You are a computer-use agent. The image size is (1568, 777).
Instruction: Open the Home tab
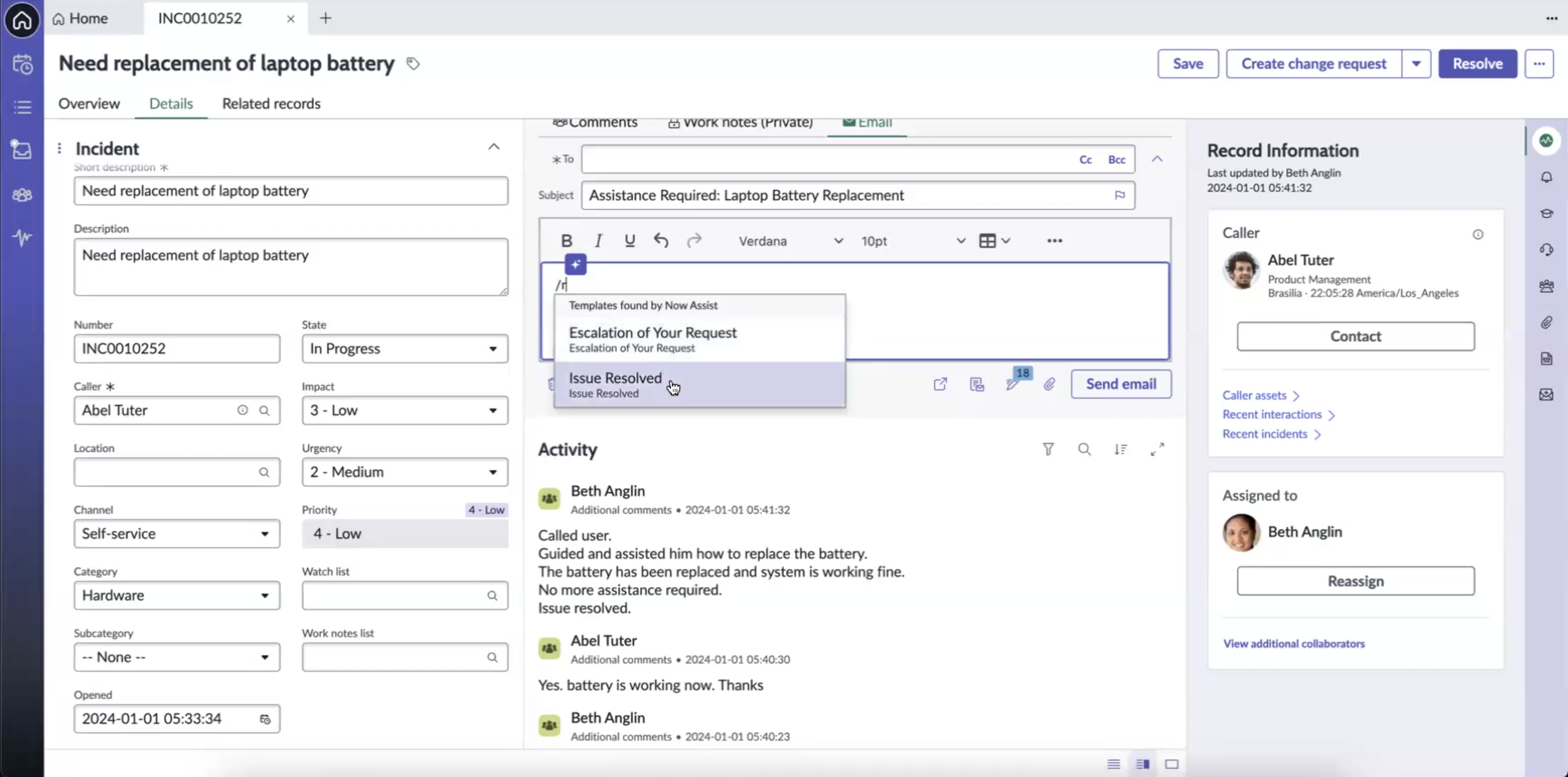pyautogui.click(x=80, y=18)
